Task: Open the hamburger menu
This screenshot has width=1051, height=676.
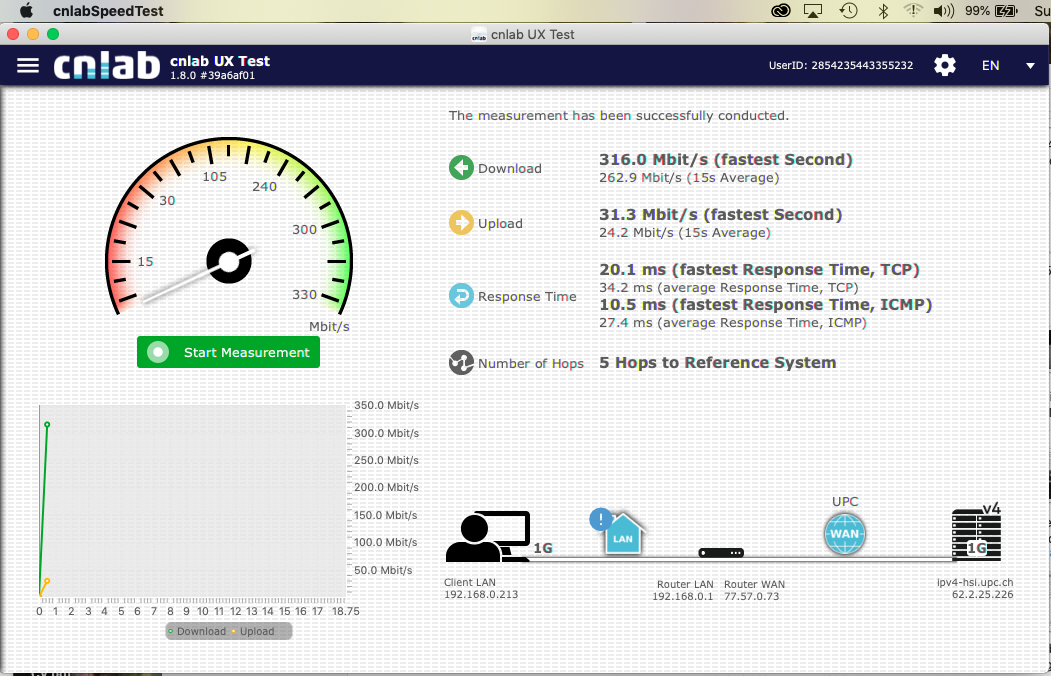Action: [x=28, y=65]
